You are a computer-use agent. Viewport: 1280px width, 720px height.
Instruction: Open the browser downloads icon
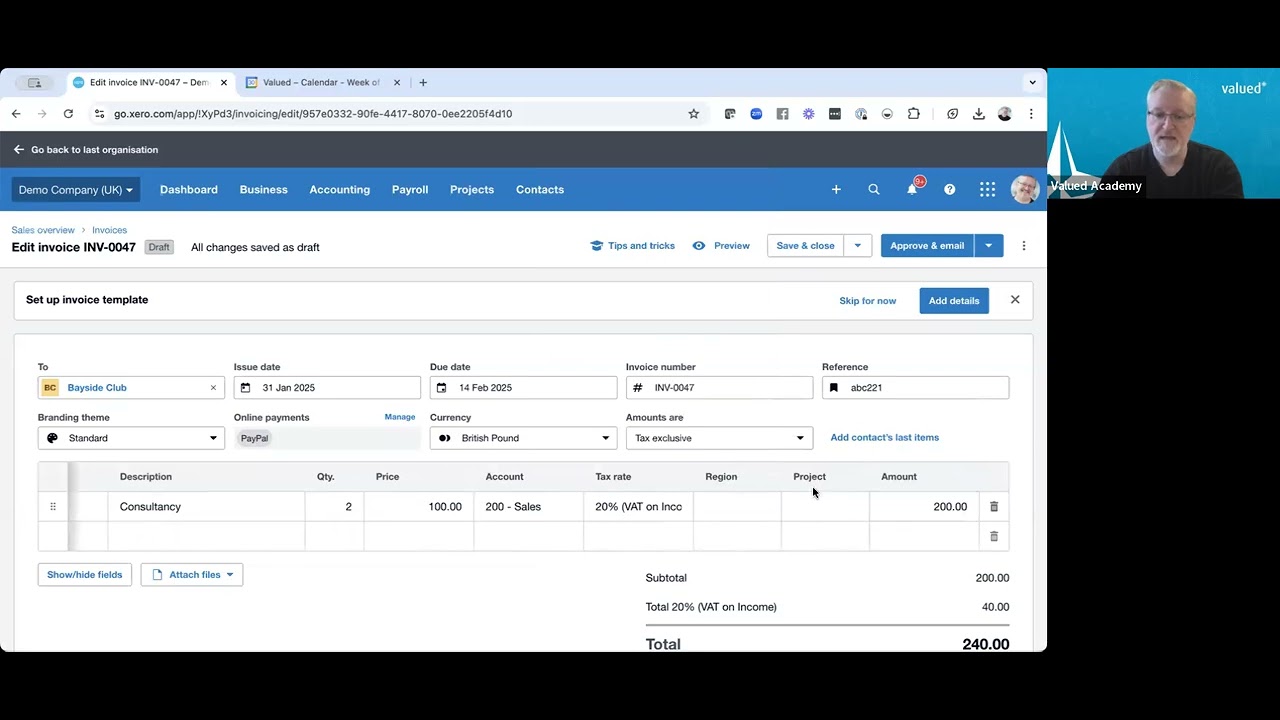[978, 114]
